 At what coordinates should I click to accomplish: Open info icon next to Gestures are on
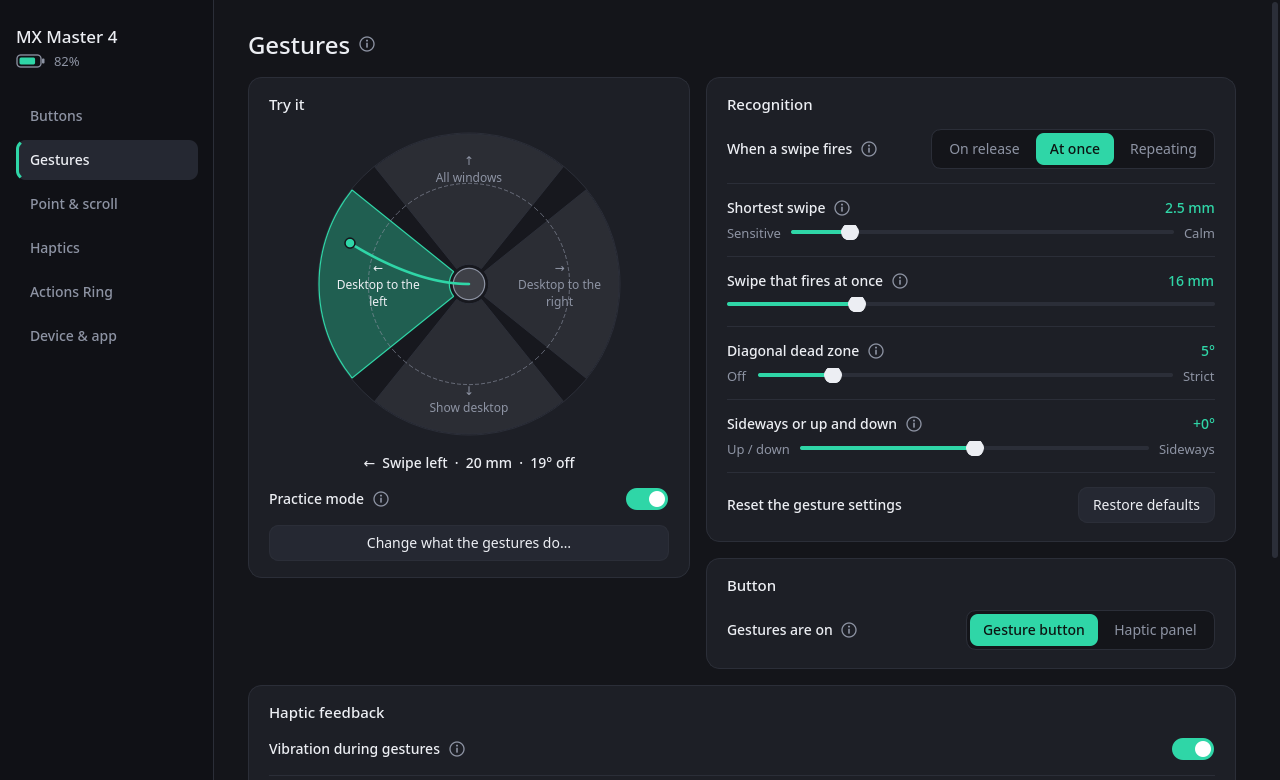[x=849, y=630]
